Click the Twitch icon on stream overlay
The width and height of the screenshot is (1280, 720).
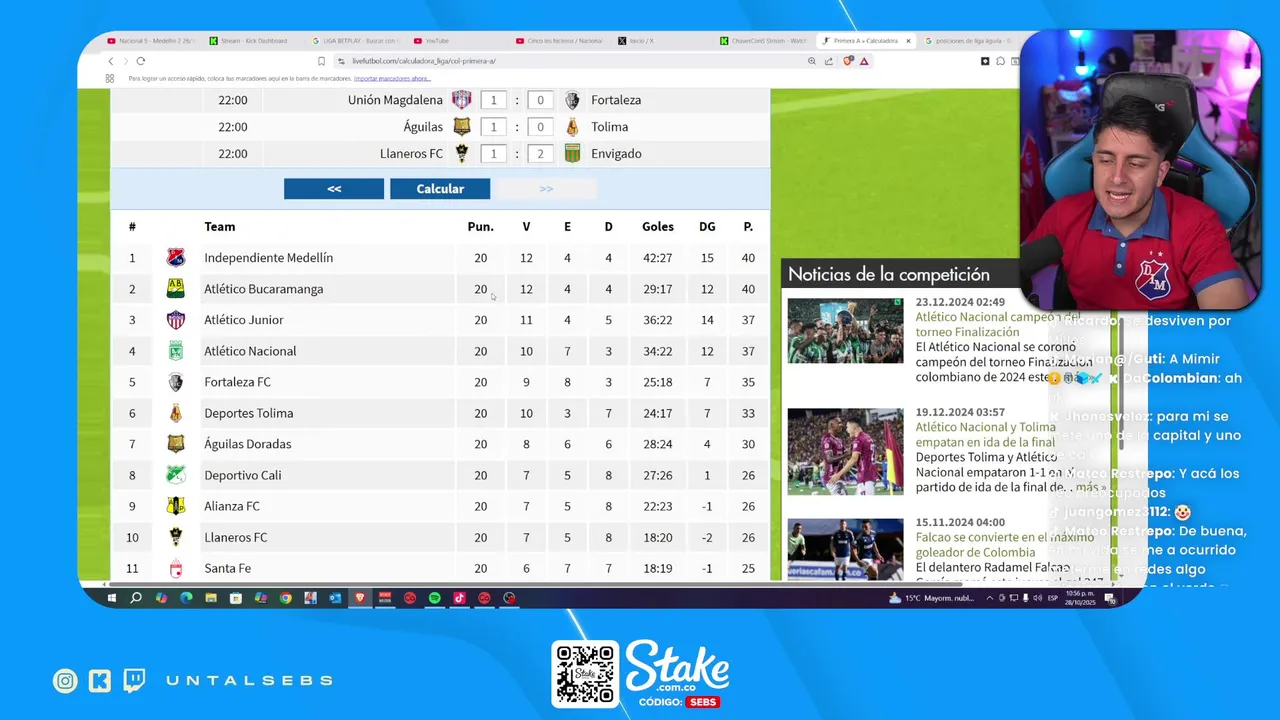134,681
